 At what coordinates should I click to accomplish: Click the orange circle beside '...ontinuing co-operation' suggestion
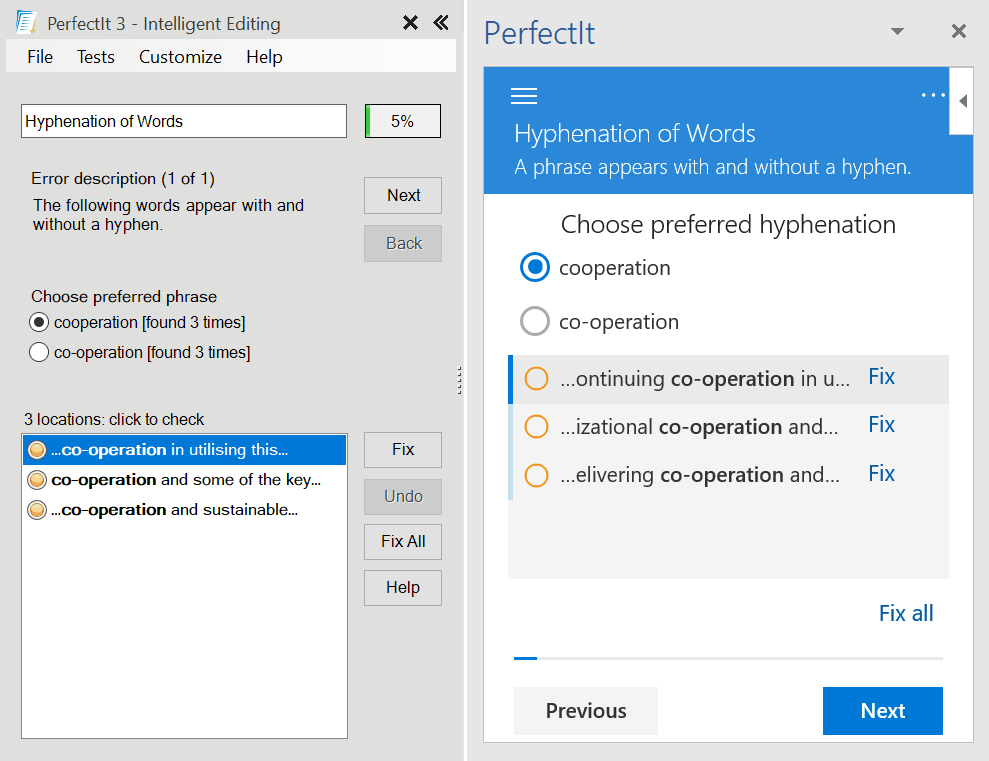536,379
